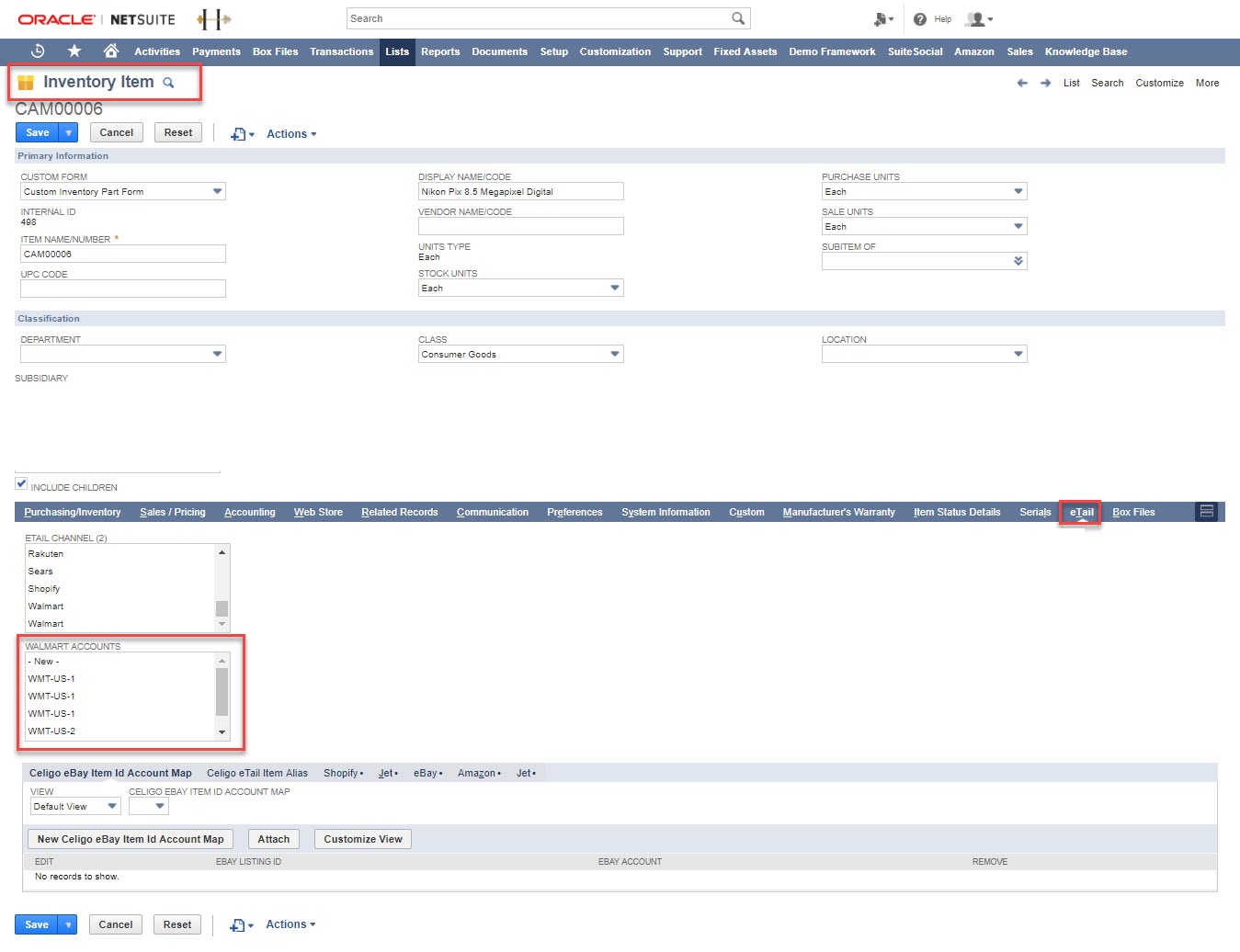The height and width of the screenshot is (952, 1240).
Task: Click the Walmart Accounts list scrollbar
Action: pyautogui.click(x=222, y=697)
